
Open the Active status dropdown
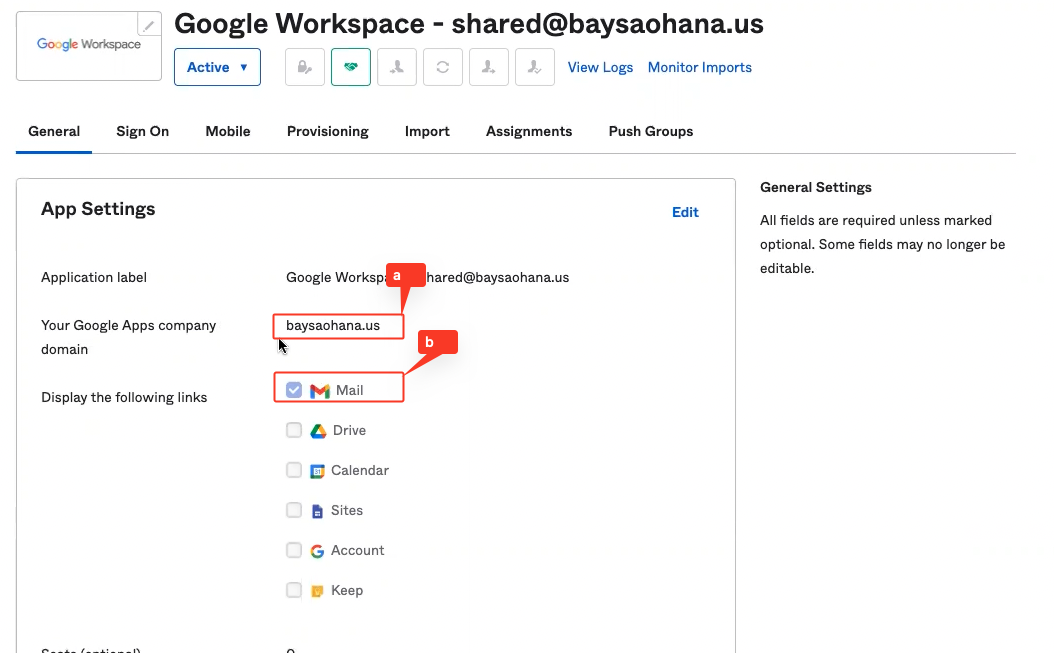217,67
